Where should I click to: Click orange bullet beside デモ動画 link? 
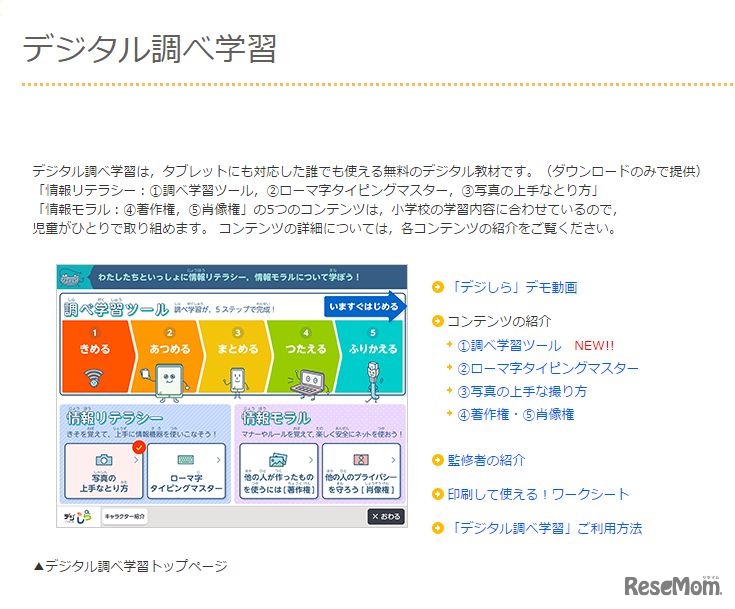437,287
